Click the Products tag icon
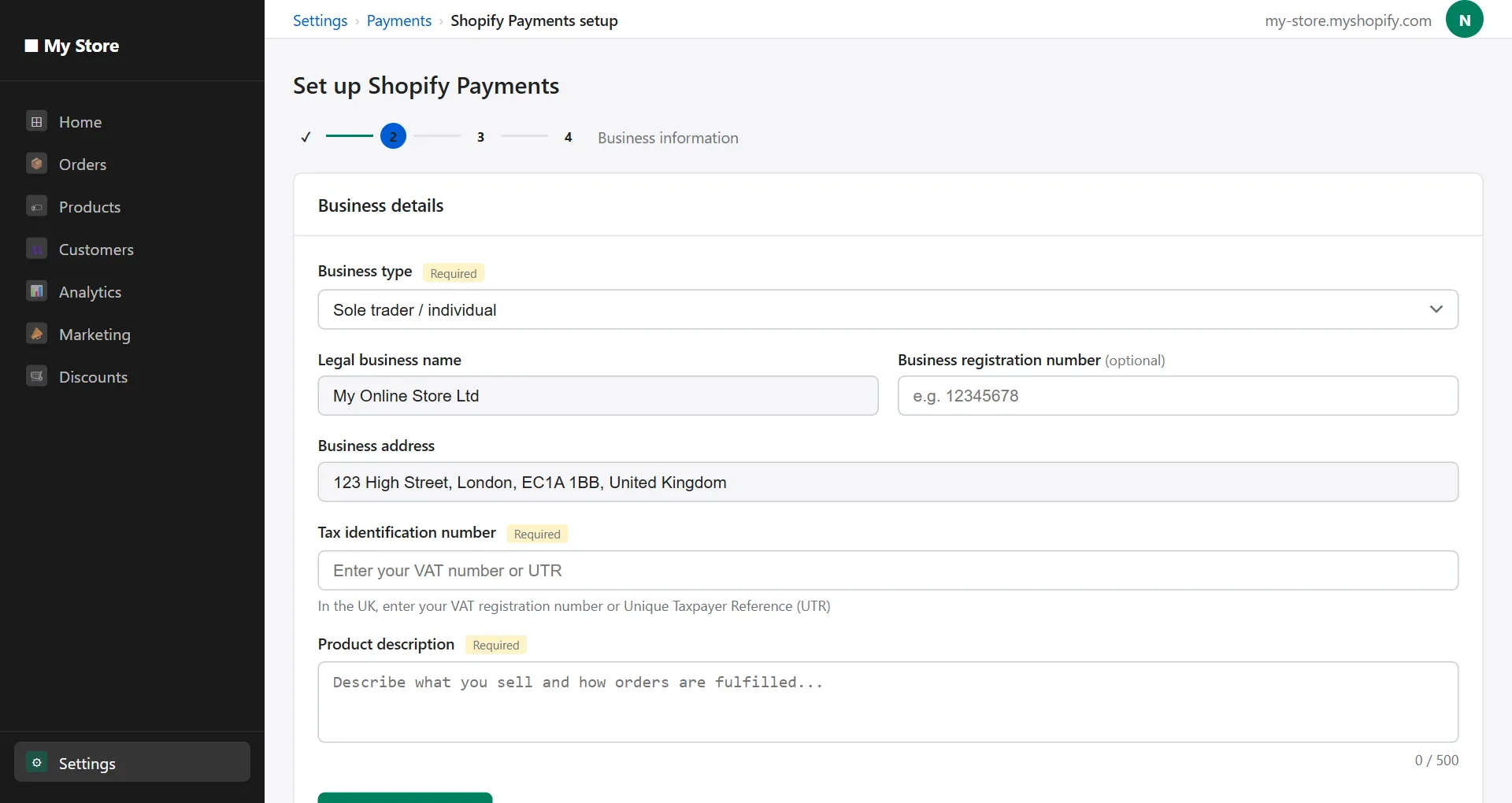The height and width of the screenshot is (803, 1512). 36,207
